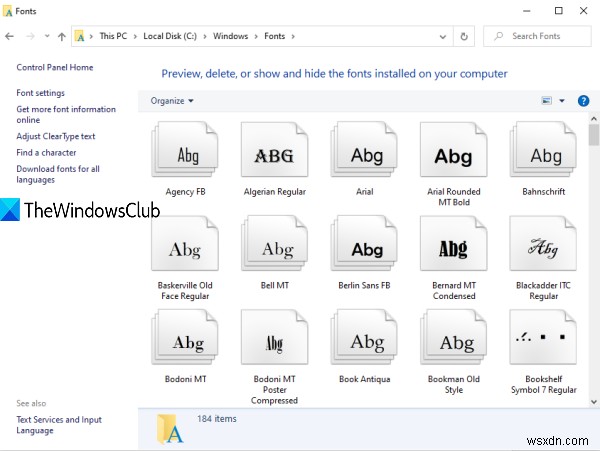Open the Organize dropdown menu

172,101
